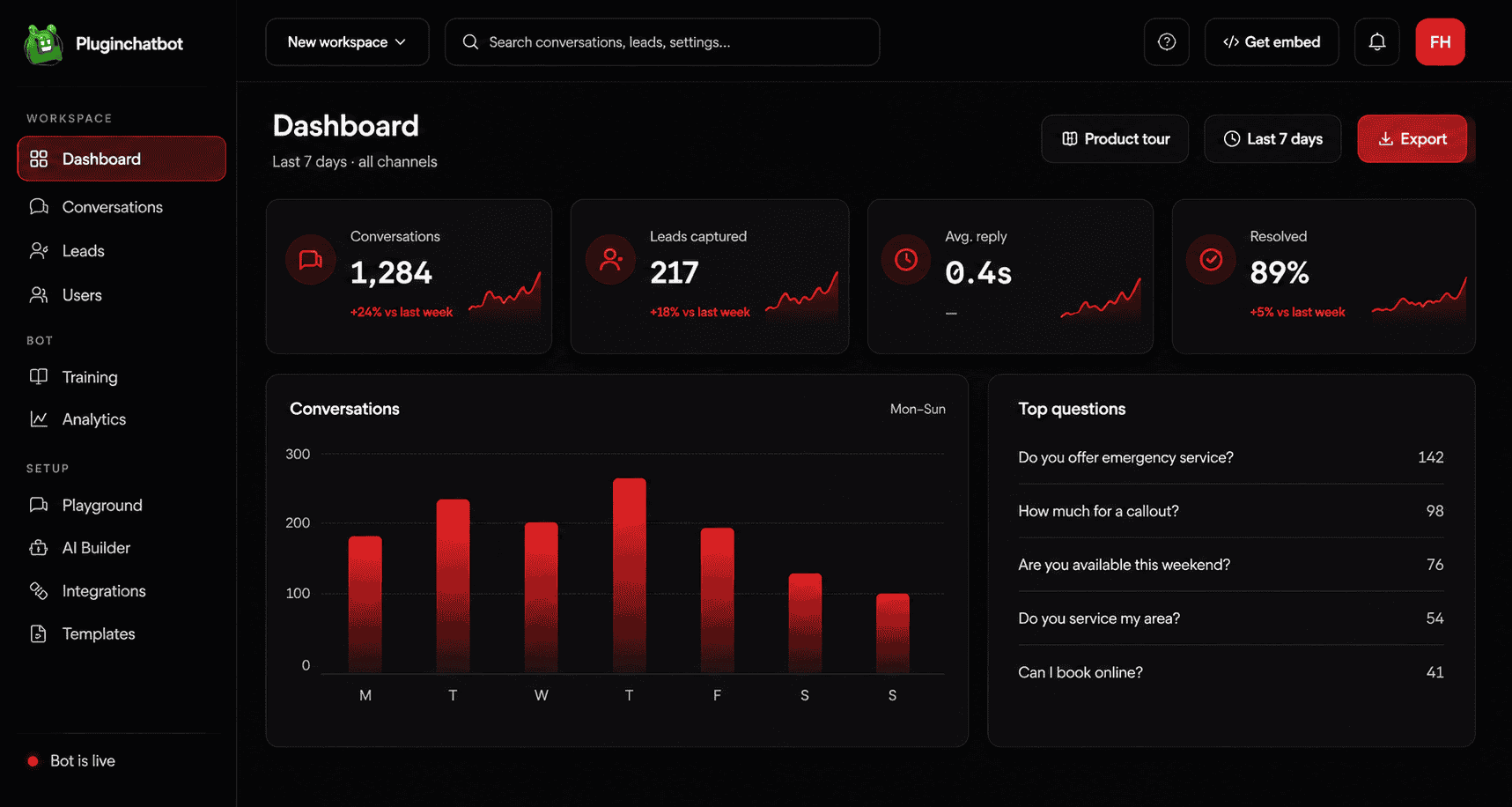Click the Leads person icon in sidebar
Screen dimensions: 1512x807
tap(39, 251)
